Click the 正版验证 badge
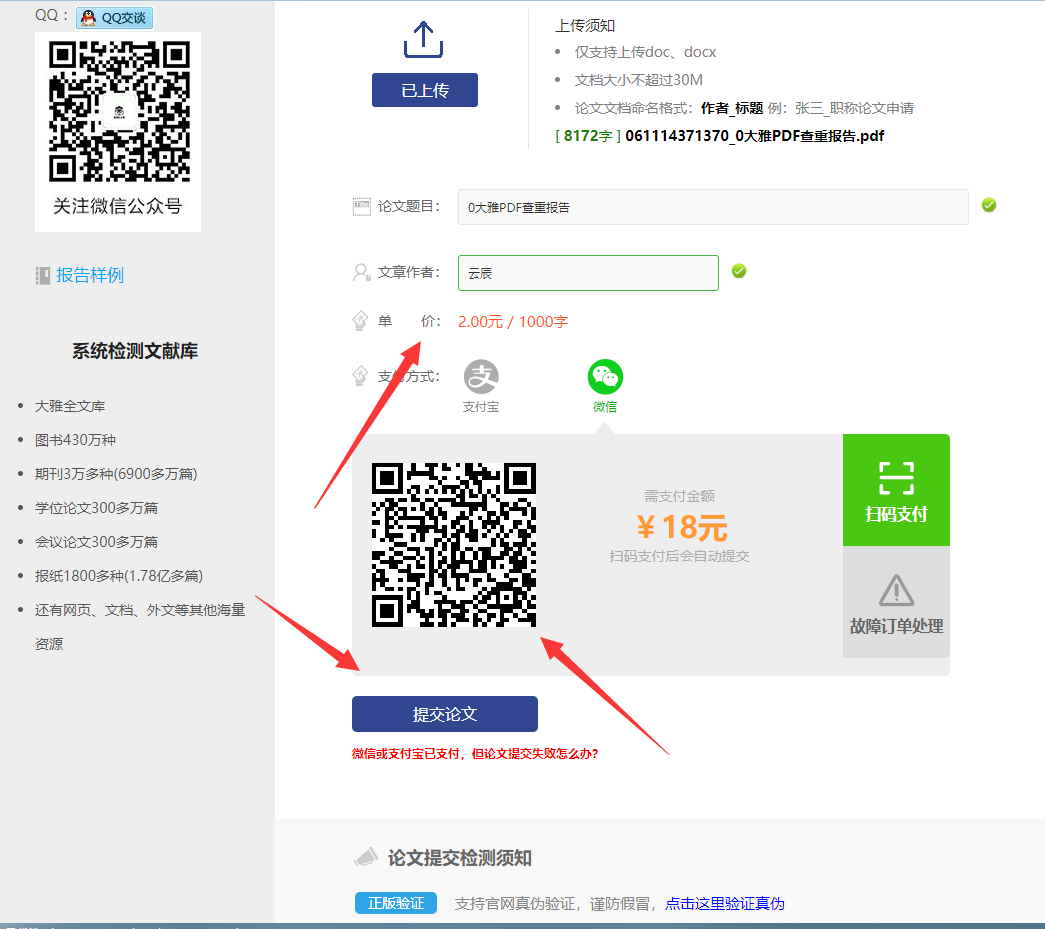Screen dimensions: 1045x929 396,903
